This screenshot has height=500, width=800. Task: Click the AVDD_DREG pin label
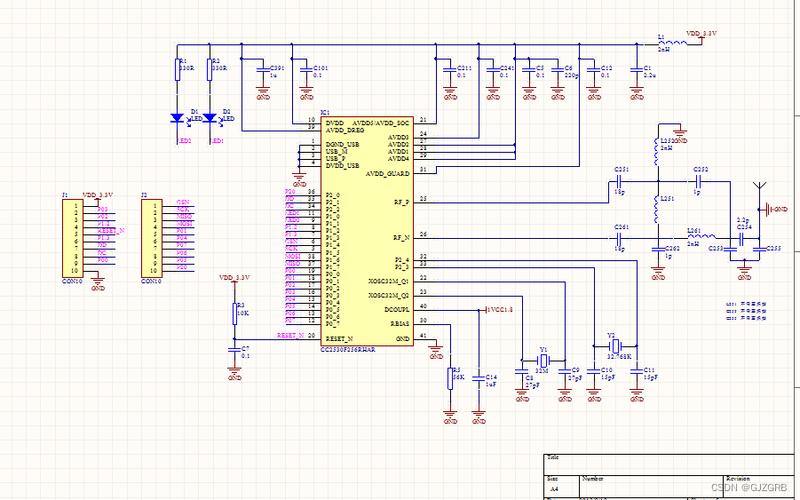pos(345,131)
